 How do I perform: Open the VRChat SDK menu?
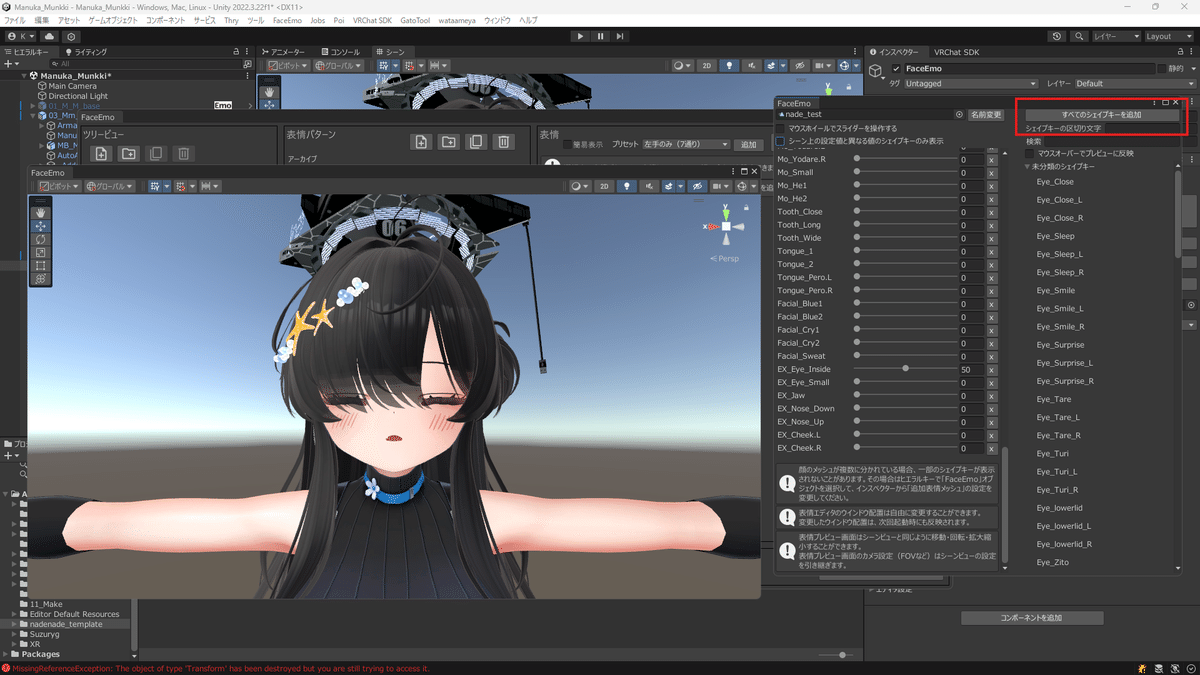372,20
